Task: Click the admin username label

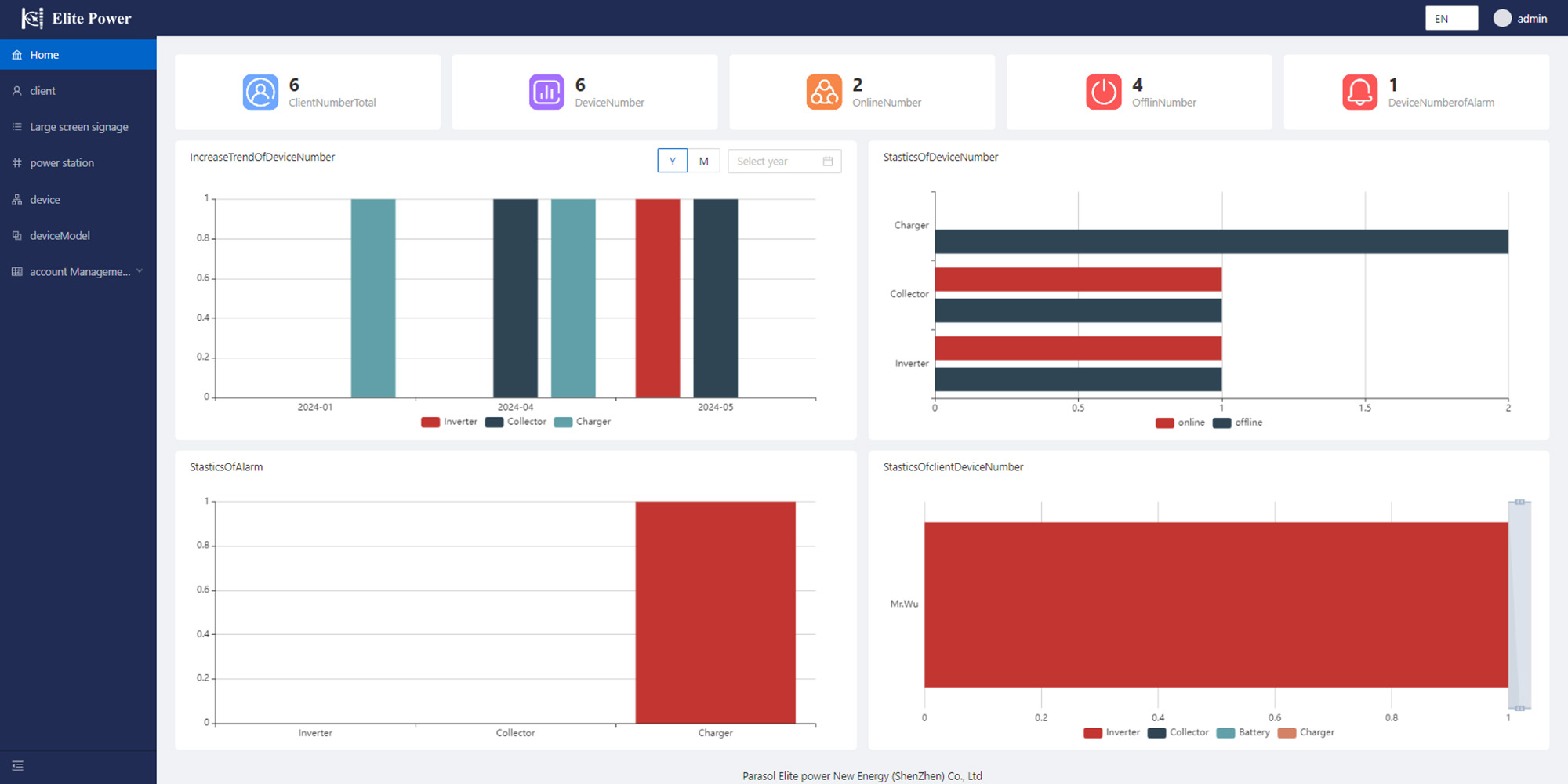Action: 1532,19
